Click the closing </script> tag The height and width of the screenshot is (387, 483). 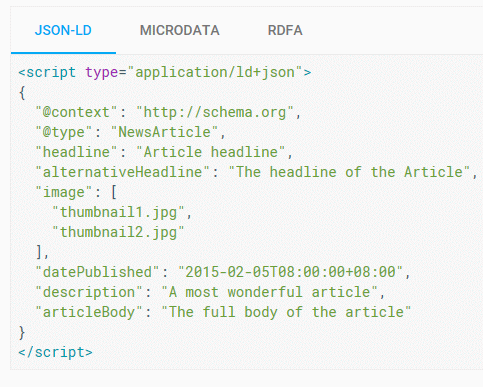tap(55, 352)
